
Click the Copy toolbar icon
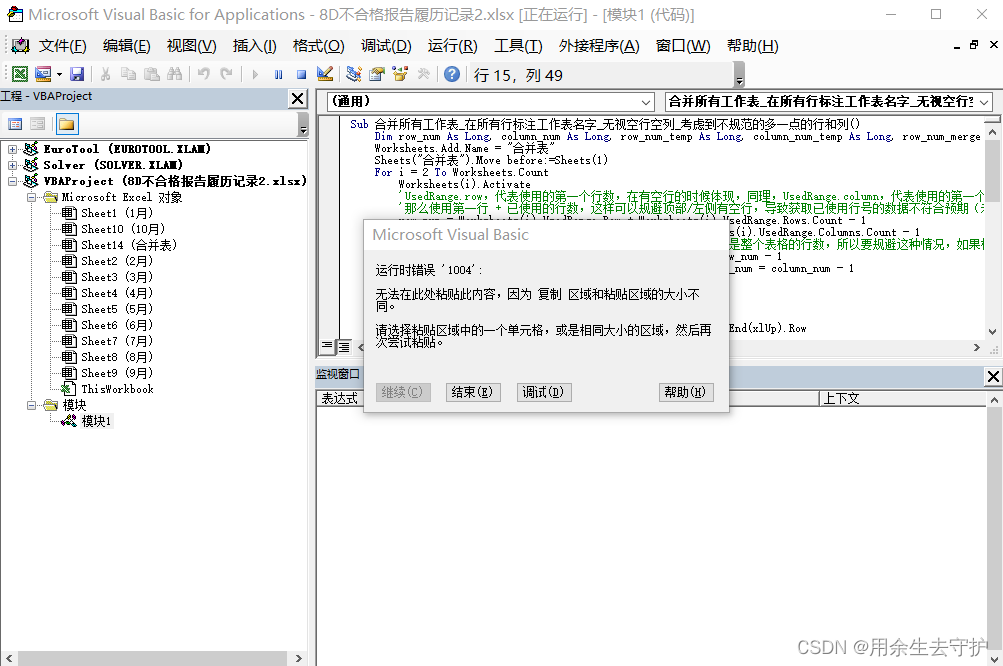[129, 74]
